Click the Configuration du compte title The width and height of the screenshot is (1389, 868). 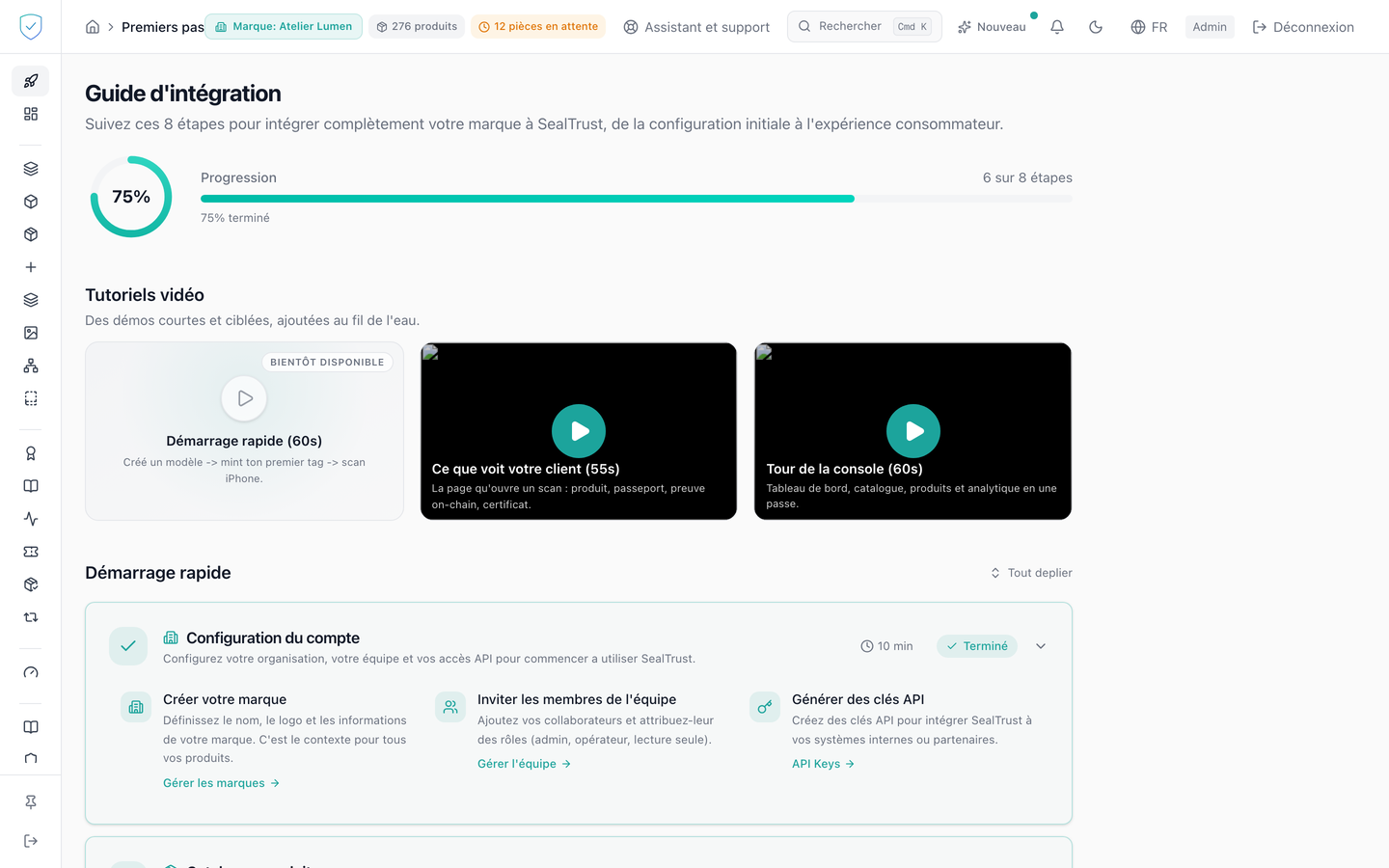273,638
